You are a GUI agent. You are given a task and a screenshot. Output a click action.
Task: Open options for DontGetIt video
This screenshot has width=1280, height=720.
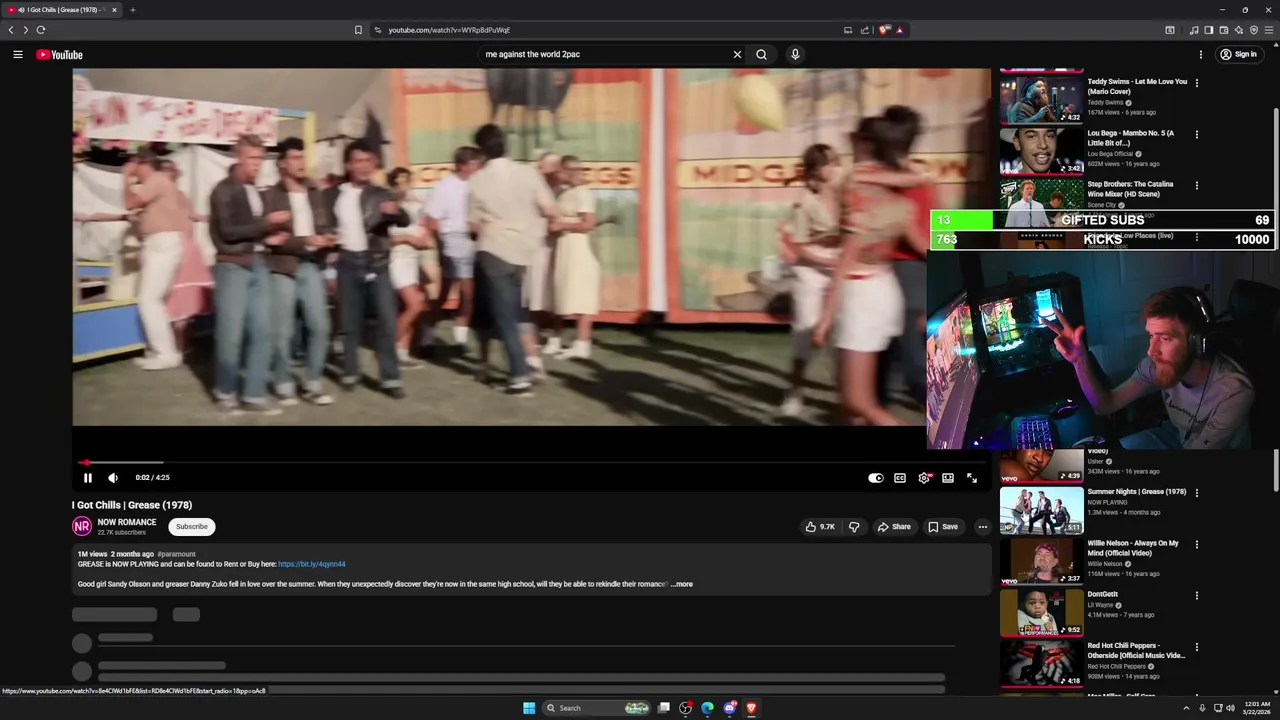(1197, 595)
